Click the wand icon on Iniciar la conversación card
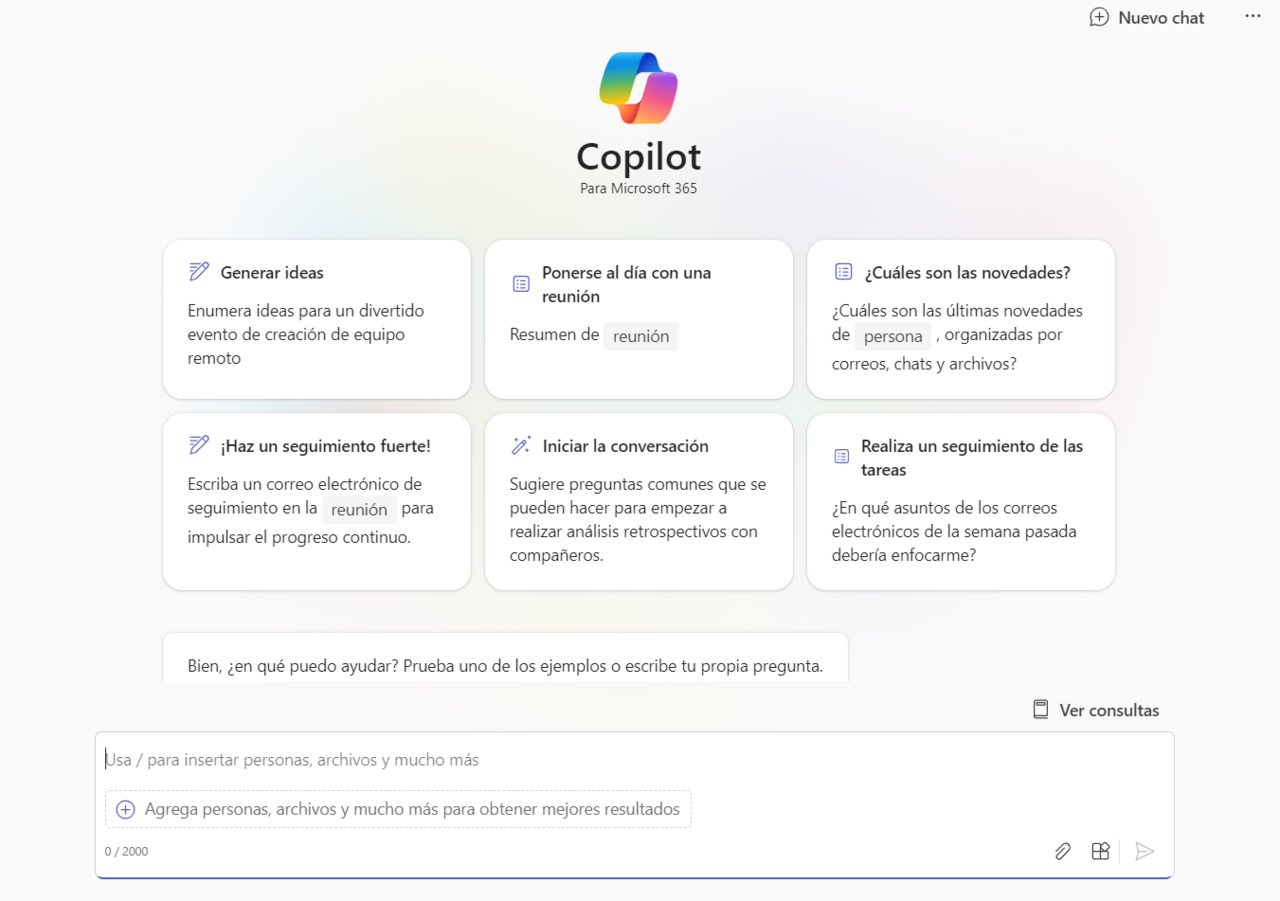The image size is (1280, 901). tap(520, 444)
